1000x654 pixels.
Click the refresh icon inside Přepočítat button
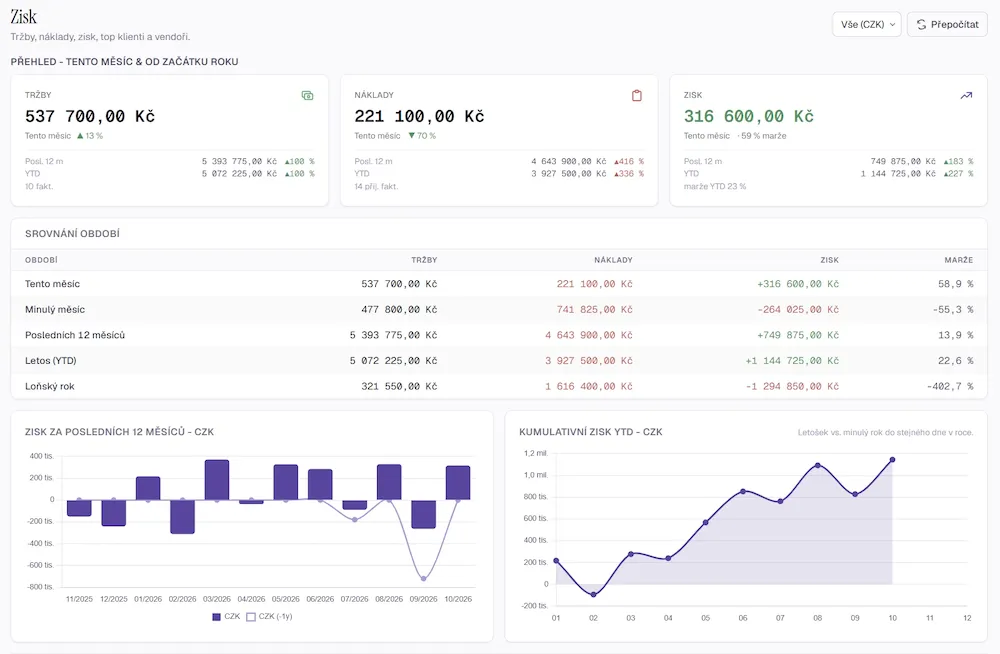[x=922, y=24]
